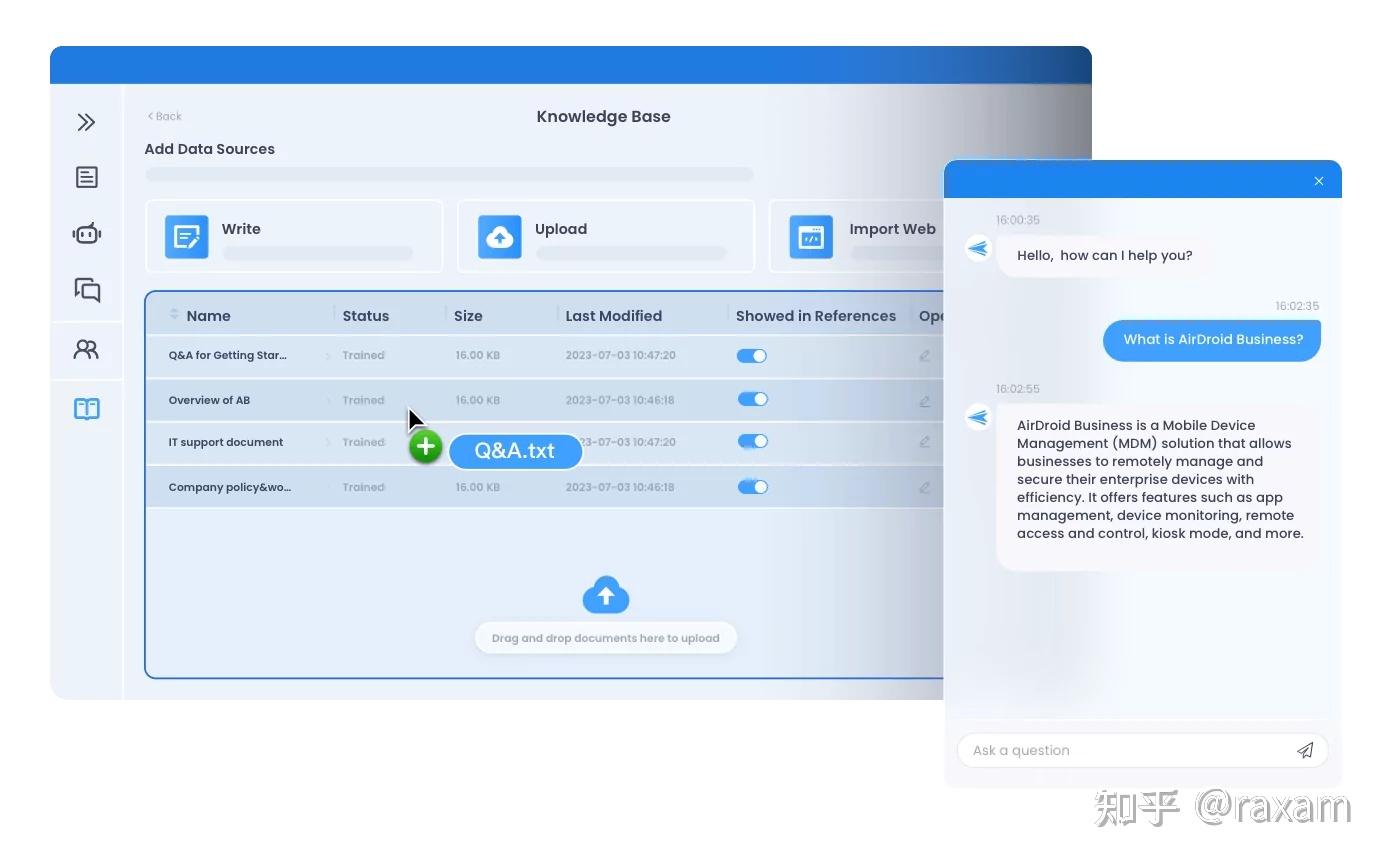
Task: Click the Upload cloud icon
Action: [x=500, y=236]
